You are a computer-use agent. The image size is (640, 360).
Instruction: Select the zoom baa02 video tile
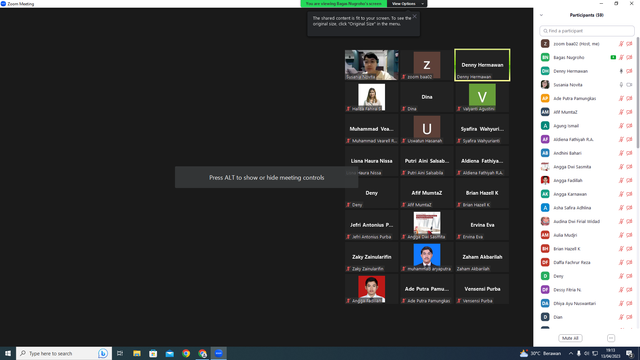click(427, 65)
